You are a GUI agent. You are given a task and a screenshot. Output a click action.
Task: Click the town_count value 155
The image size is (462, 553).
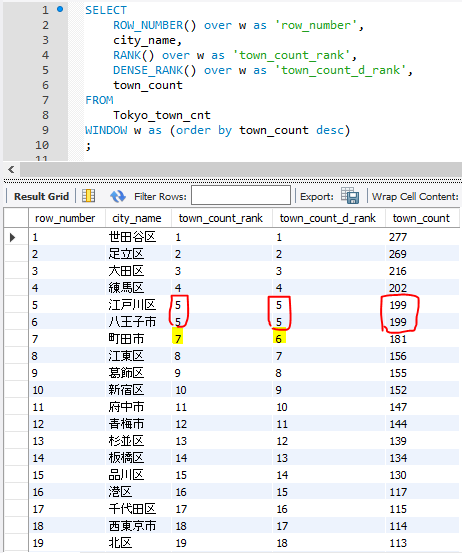398,373
